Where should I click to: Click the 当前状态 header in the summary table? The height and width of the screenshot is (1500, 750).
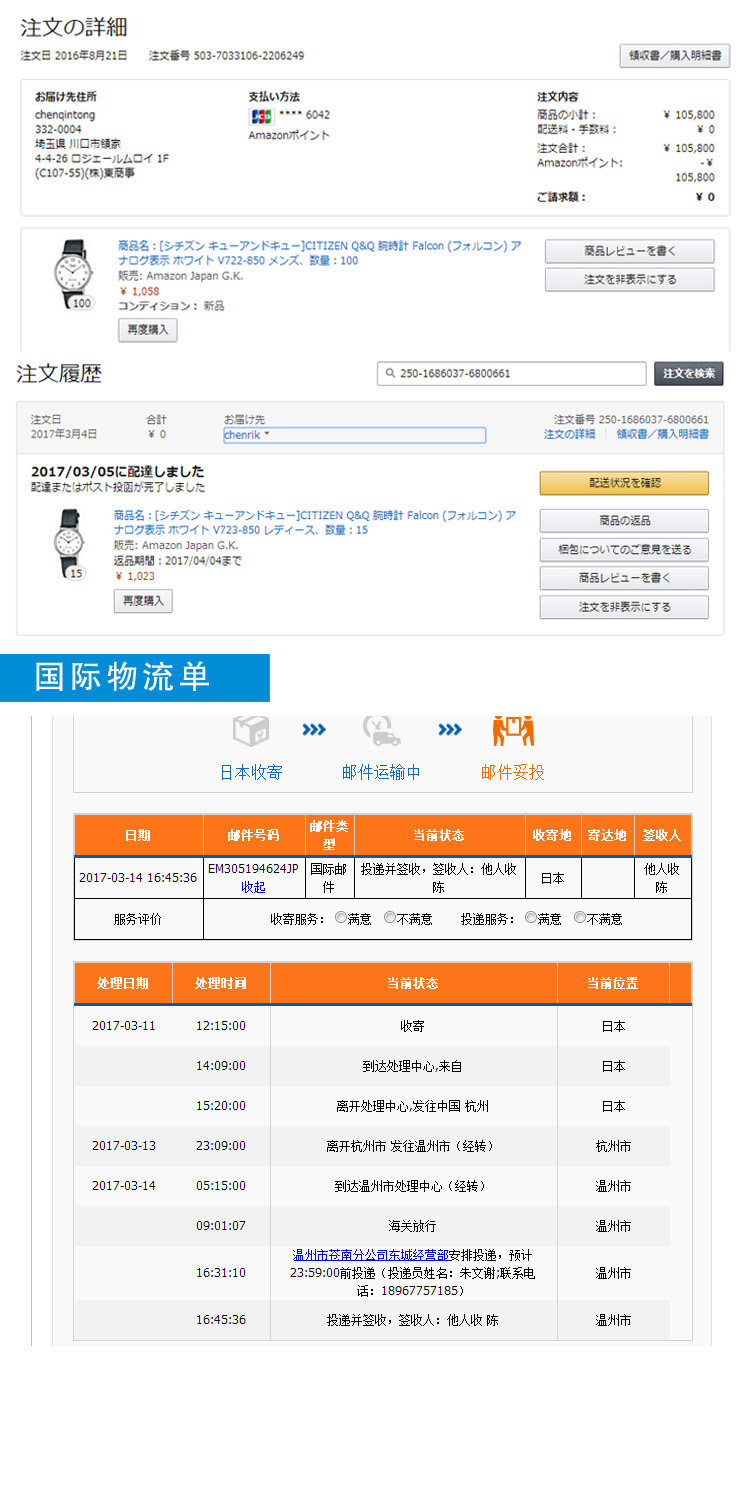(x=439, y=835)
